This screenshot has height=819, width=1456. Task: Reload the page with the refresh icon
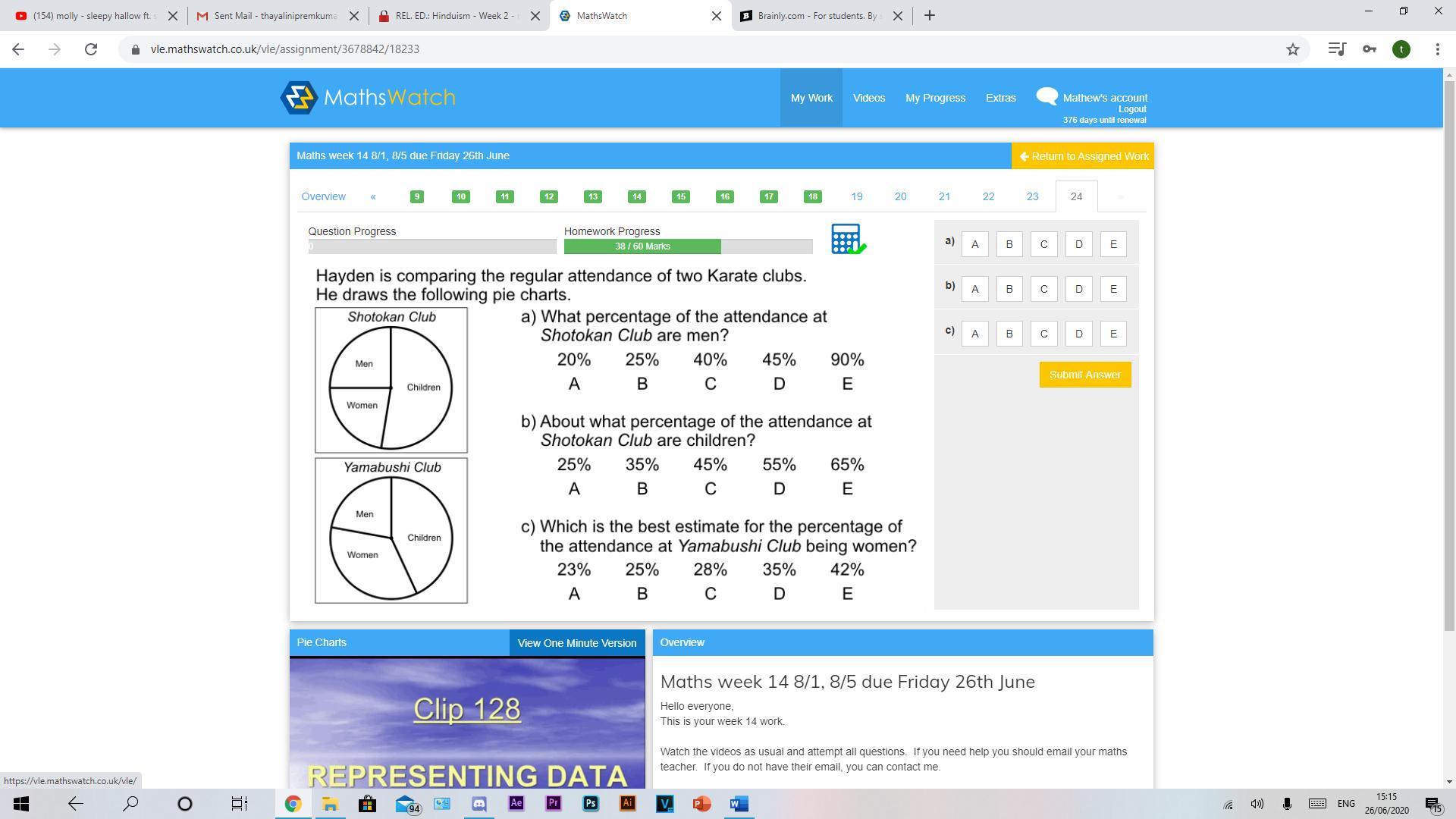click(91, 49)
